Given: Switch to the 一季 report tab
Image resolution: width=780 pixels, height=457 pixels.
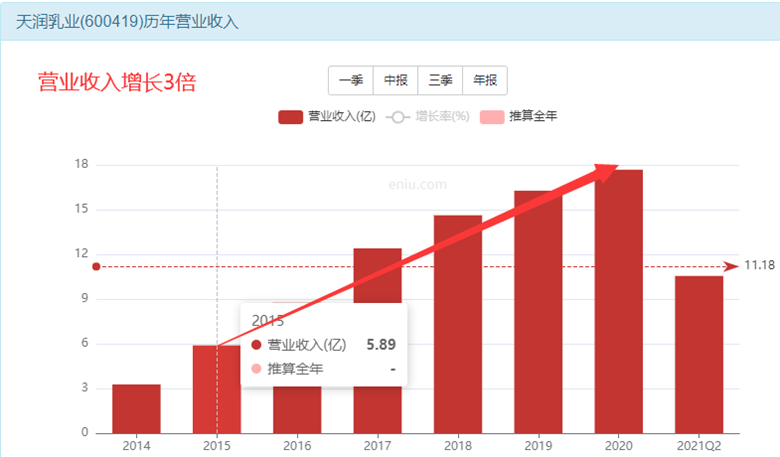Looking at the screenshot, I should (x=351, y=80).
